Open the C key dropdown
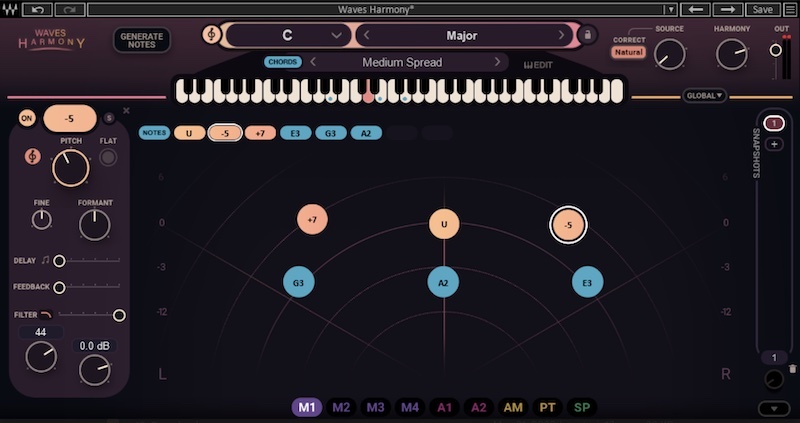Screen dimensions: 800x423 point(337,35)
